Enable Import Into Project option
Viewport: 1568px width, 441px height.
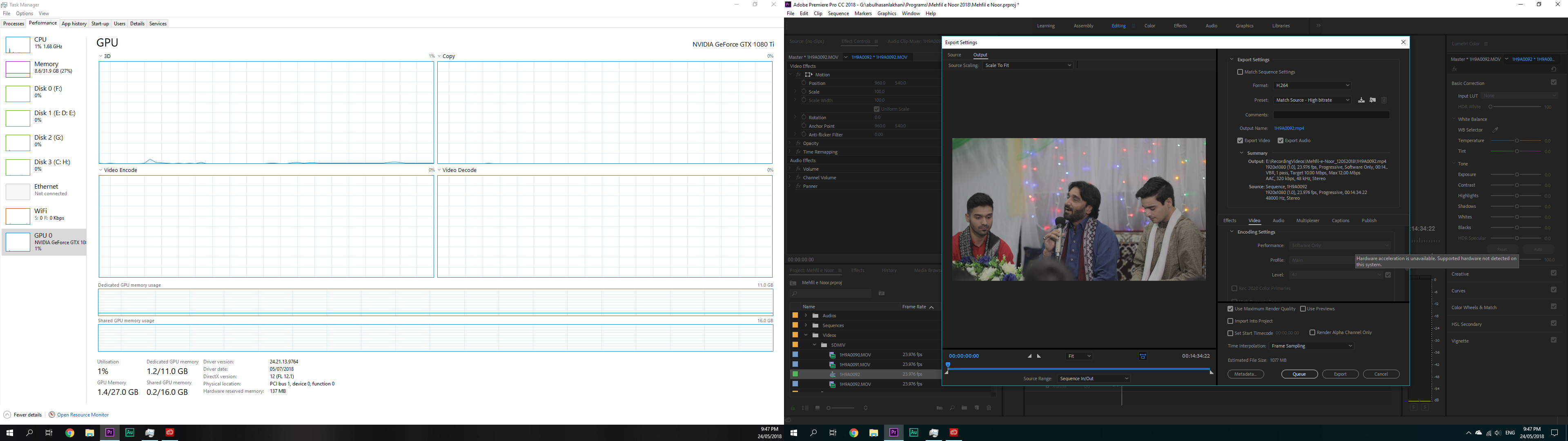1230,321
